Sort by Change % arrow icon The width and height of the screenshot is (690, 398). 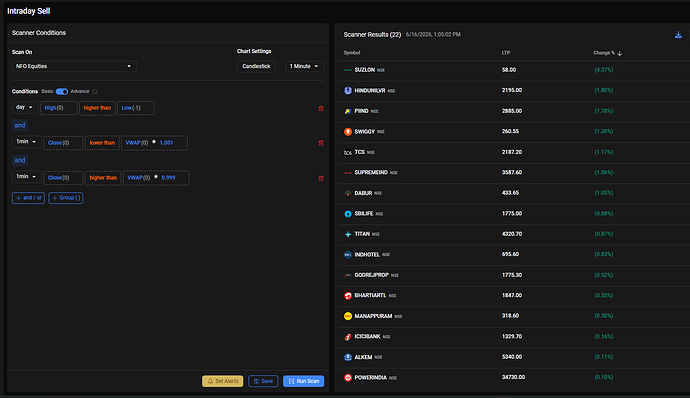point(620,53)
